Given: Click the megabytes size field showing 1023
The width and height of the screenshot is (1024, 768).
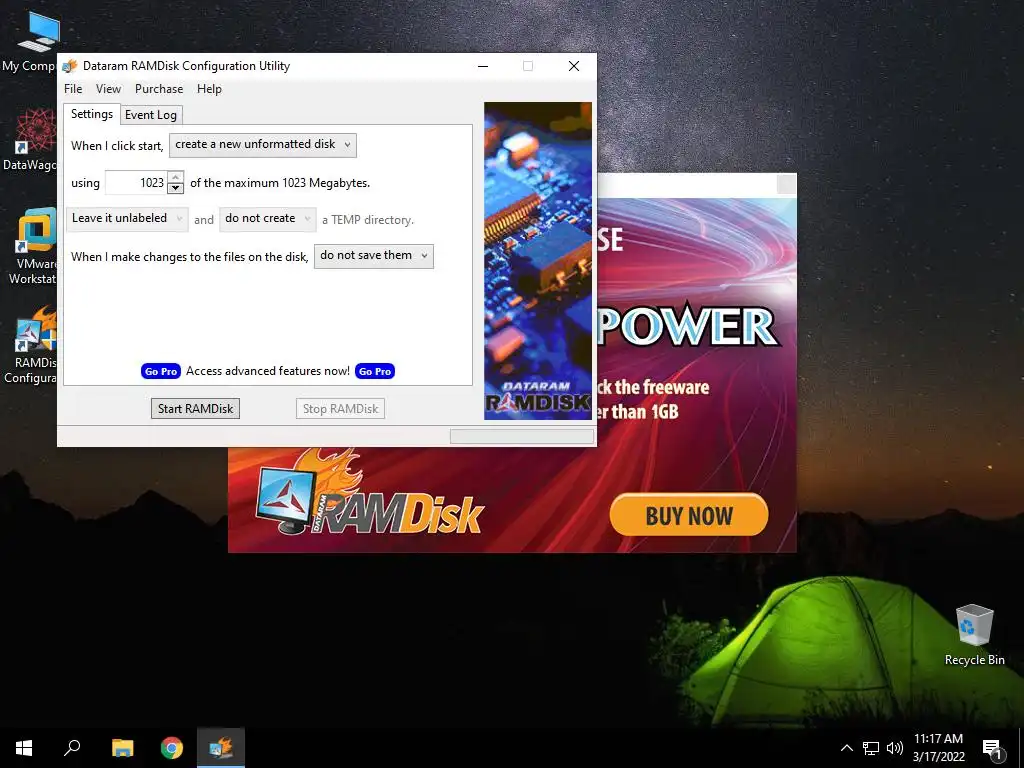Looking at the screenshot, I should pos(136,183).
